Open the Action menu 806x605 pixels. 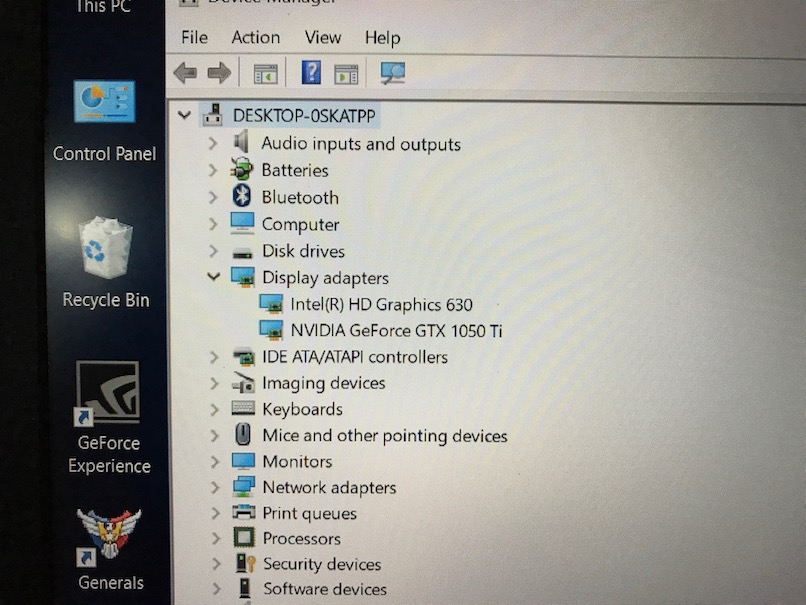(x=255, y=38)
